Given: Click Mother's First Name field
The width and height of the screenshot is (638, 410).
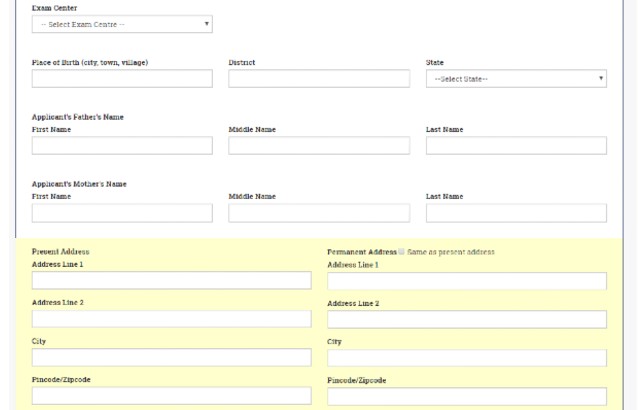Looking at the screenshot, I should tap(122, 213).
